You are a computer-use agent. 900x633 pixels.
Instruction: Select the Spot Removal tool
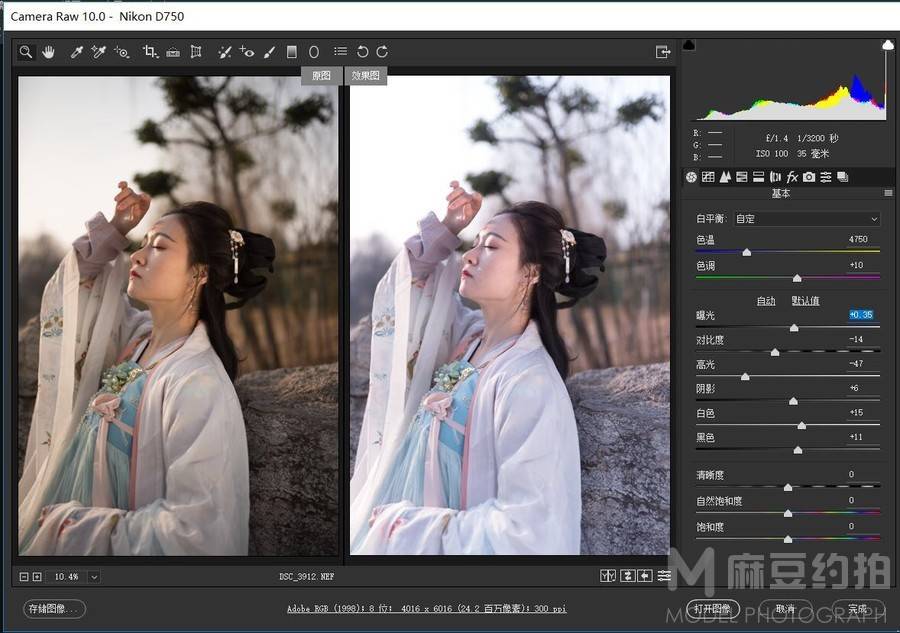point(224,52)
